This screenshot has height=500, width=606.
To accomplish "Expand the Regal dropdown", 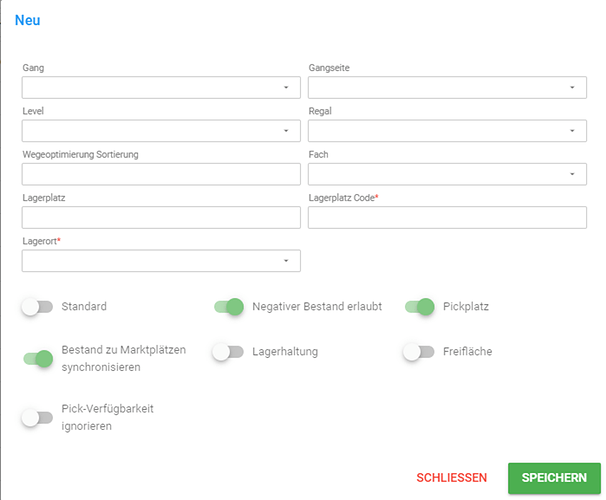I will [x=447, y=131].
